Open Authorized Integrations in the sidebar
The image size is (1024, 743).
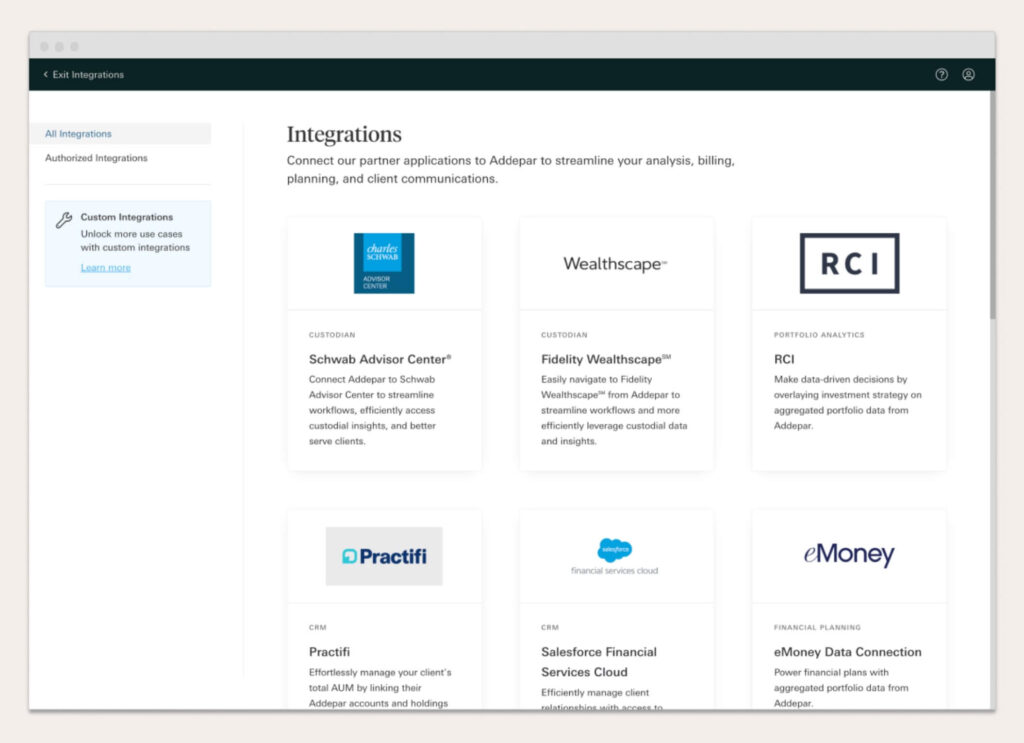pyautogui.click(x=96, y=158)
